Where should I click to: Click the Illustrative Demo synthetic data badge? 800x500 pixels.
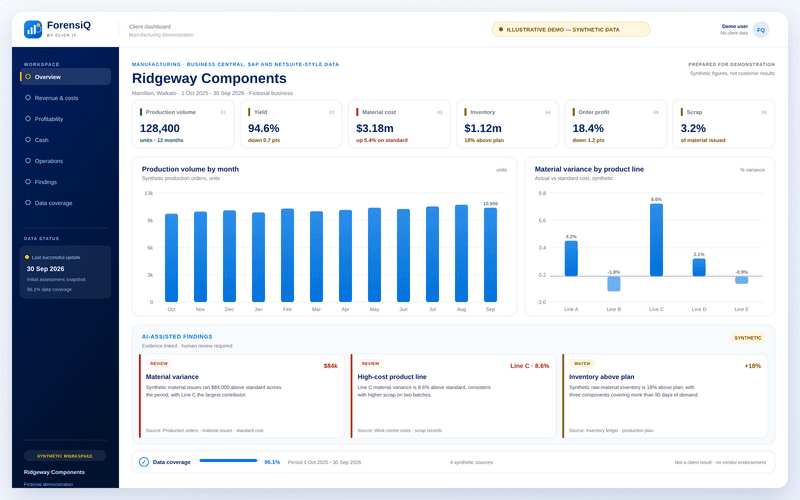(x=570, y=30)
